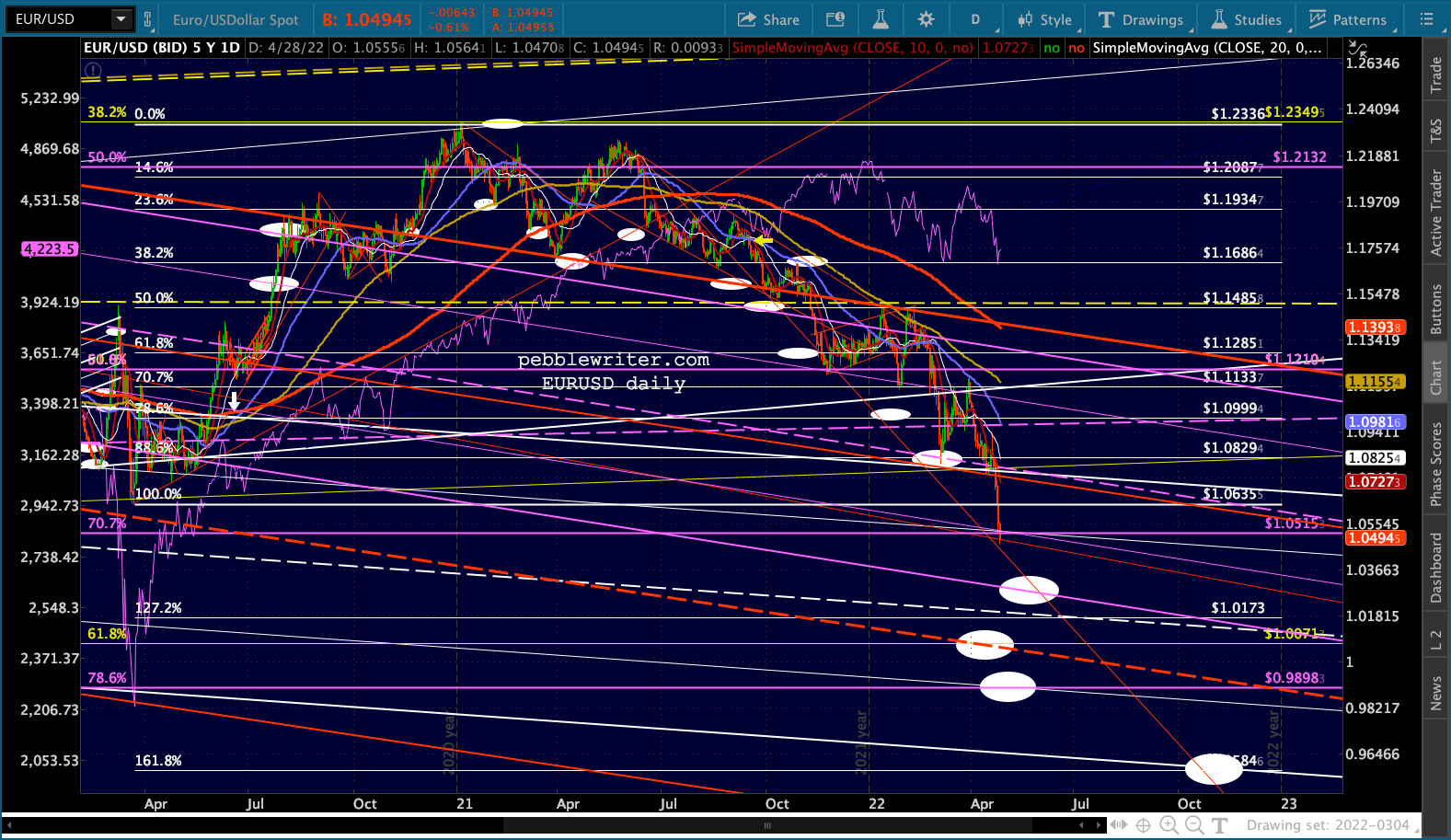Expand the D timeframe selector
Image resolution: width=1451 pixels, height=840 pixels.
pyautogui.click(x=975, y=19)
